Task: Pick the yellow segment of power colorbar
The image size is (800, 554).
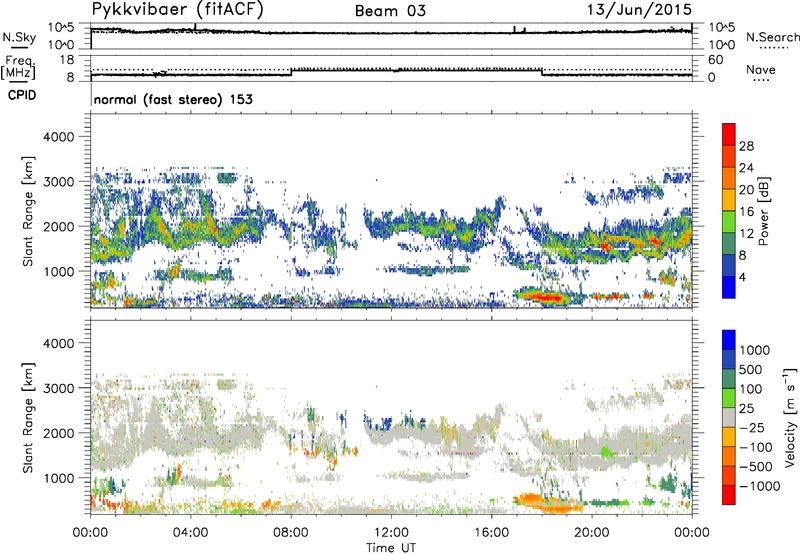Action: click(x=729, y=199)
